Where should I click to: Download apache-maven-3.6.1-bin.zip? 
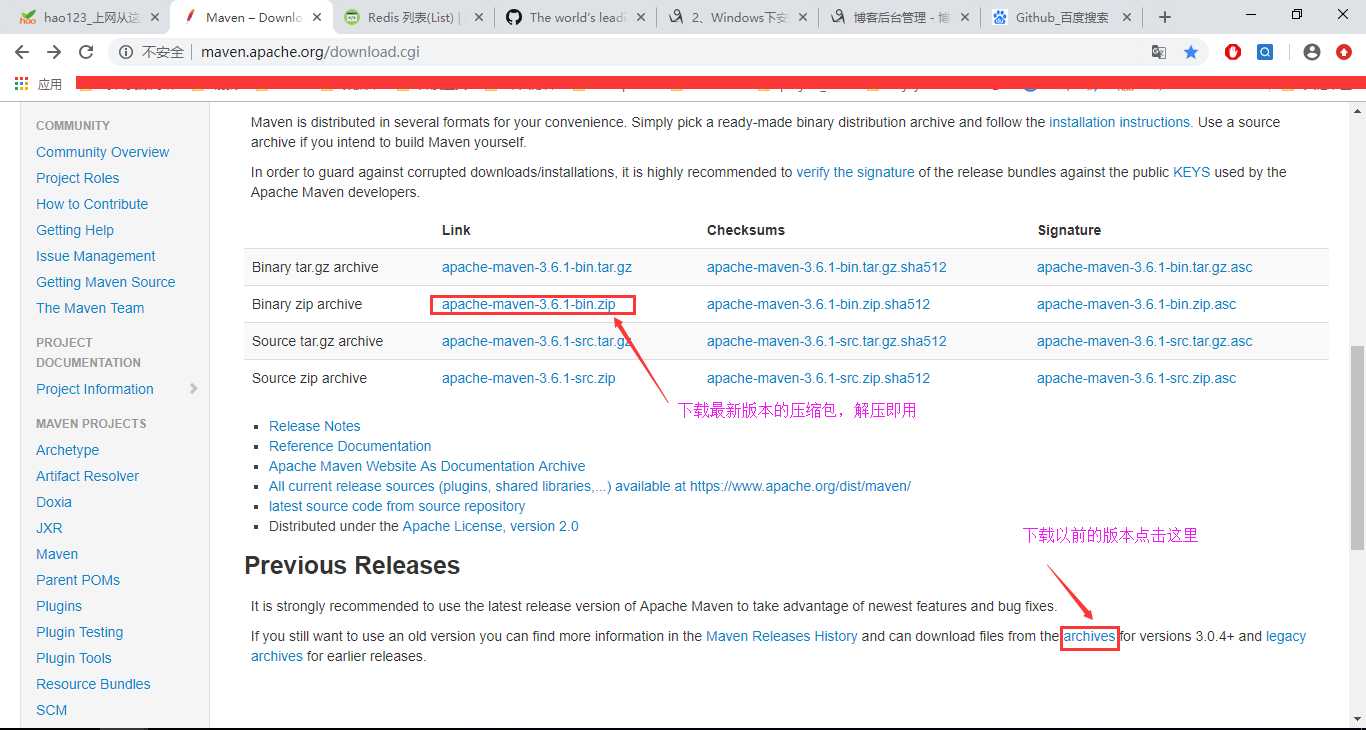click(529, 304)
